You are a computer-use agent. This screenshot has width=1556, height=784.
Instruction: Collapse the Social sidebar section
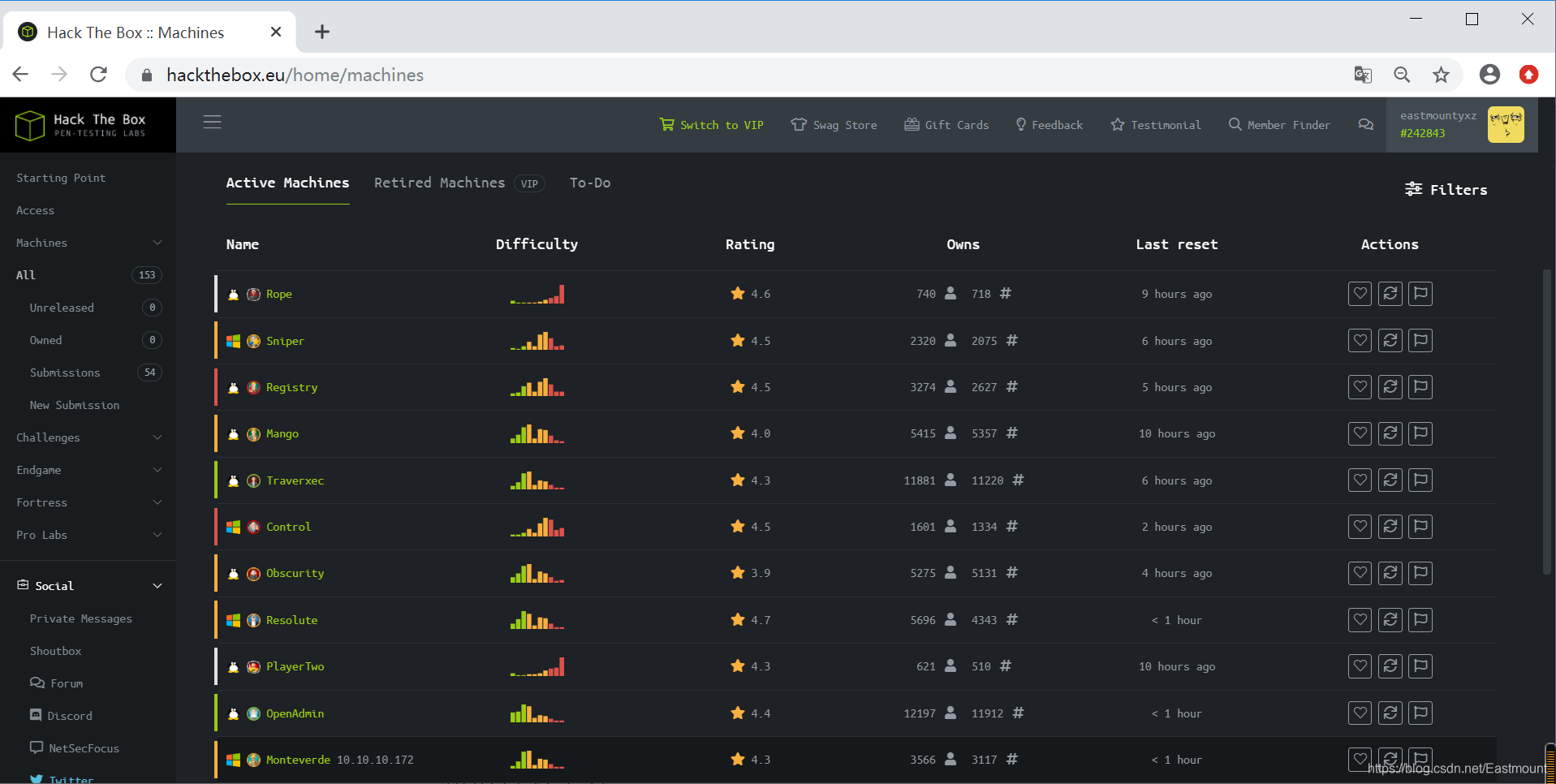click(88, 585)
